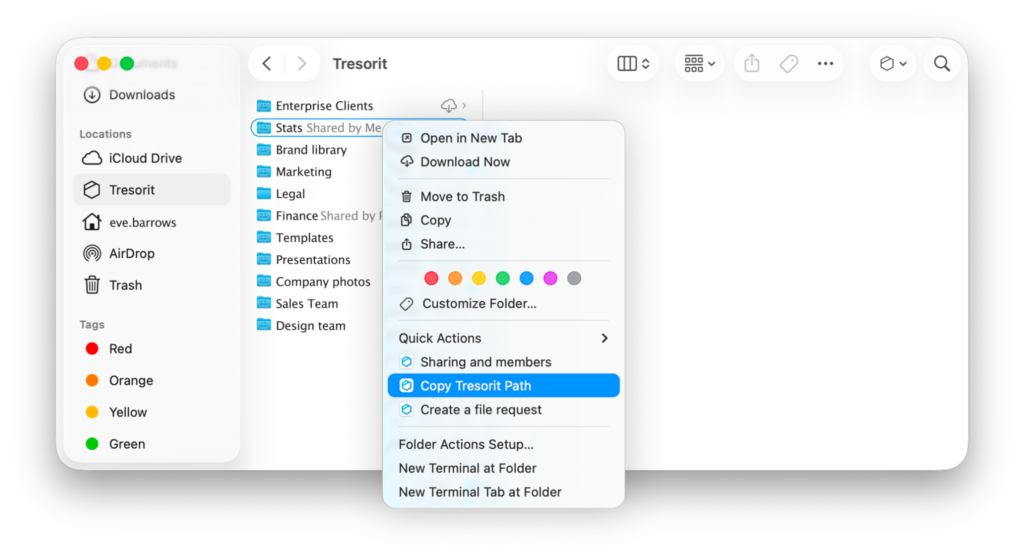Select Tresorit location in the sidebar
This screenshot has width=1024, height=554.
[x=152, y=189]
